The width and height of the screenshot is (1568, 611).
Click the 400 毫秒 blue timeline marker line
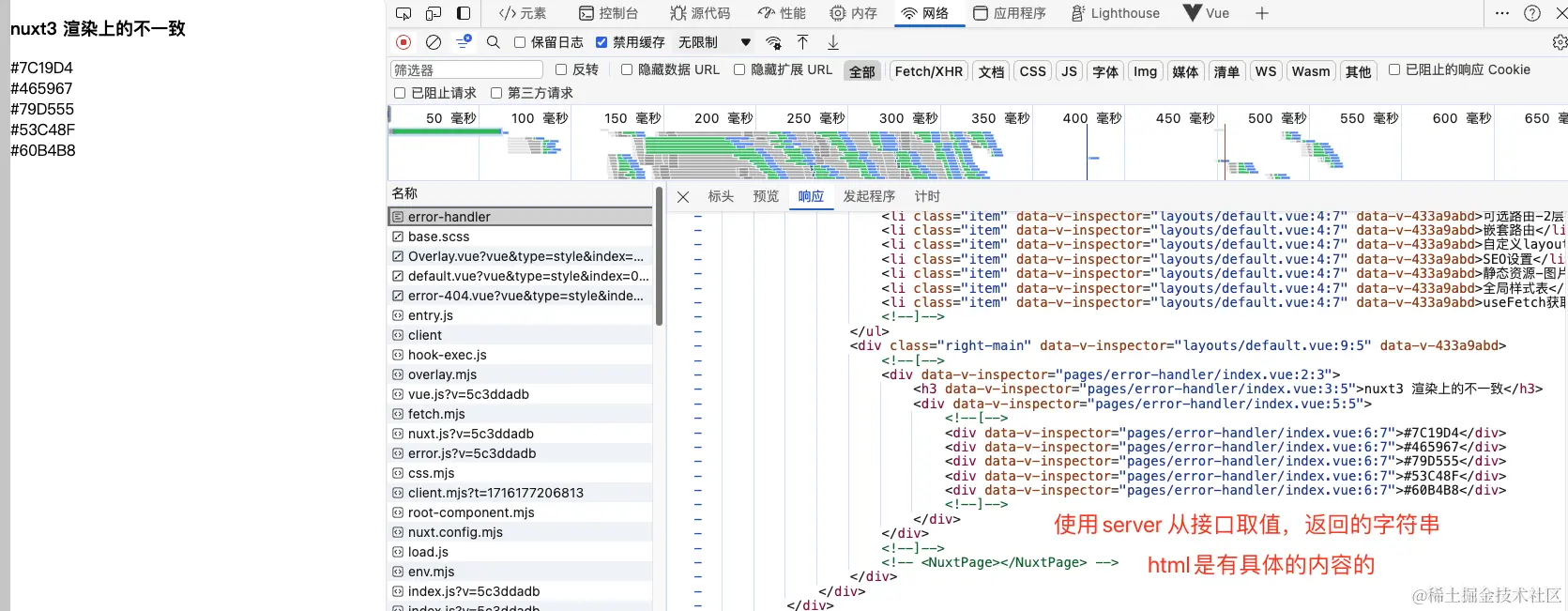pos(1088,150)
